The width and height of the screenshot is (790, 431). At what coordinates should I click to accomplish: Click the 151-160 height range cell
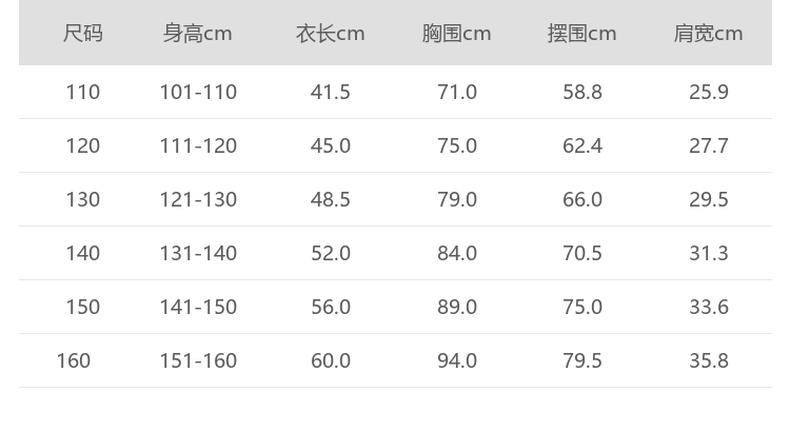click(x=198, y=360)
